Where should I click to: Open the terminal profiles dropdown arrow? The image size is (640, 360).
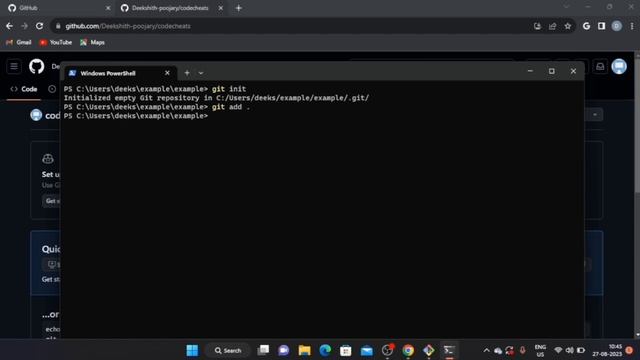coord(201,73)
